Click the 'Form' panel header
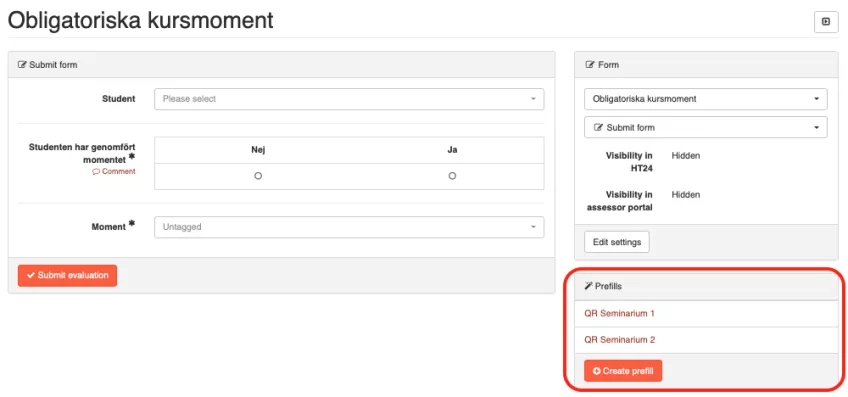 tap(707, 64)
